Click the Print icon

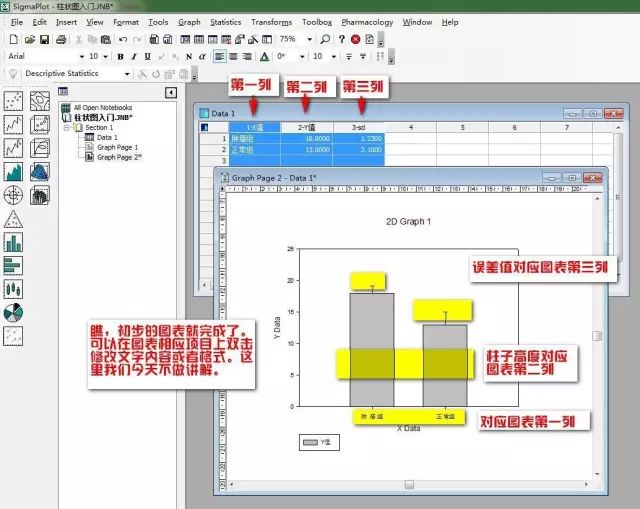(x=61, y=39)
